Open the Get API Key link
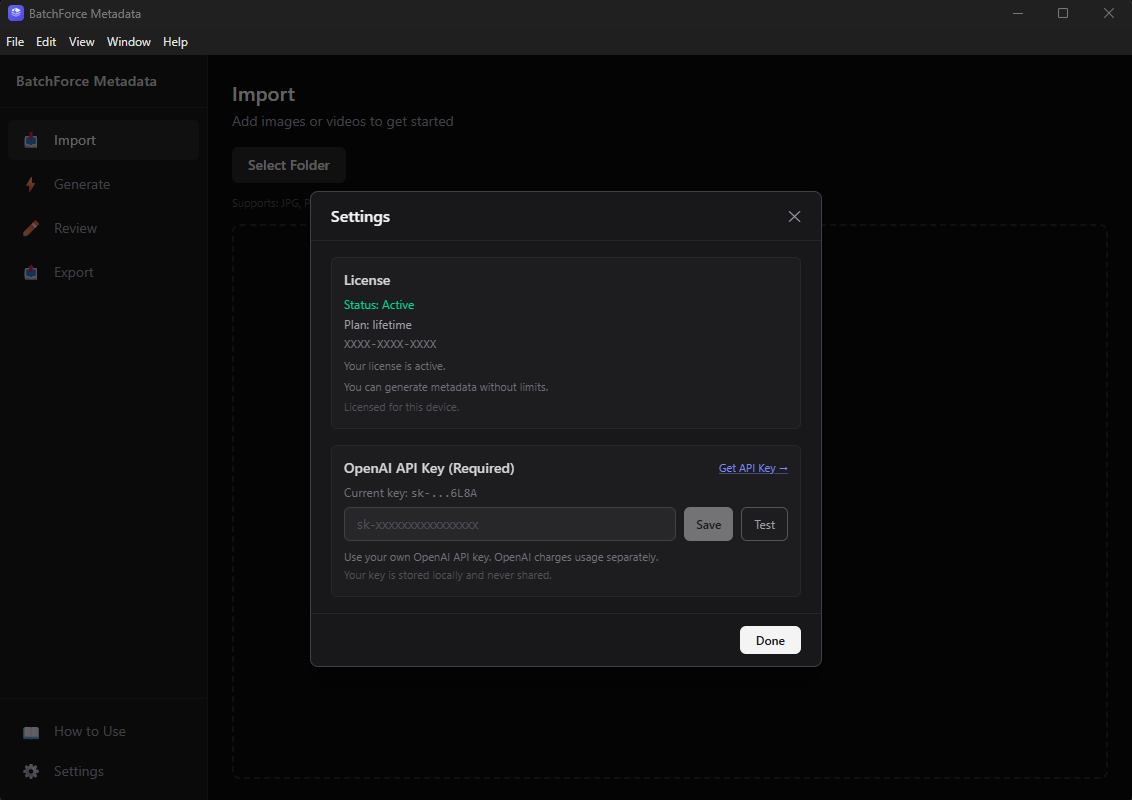 tap(753, 467)
